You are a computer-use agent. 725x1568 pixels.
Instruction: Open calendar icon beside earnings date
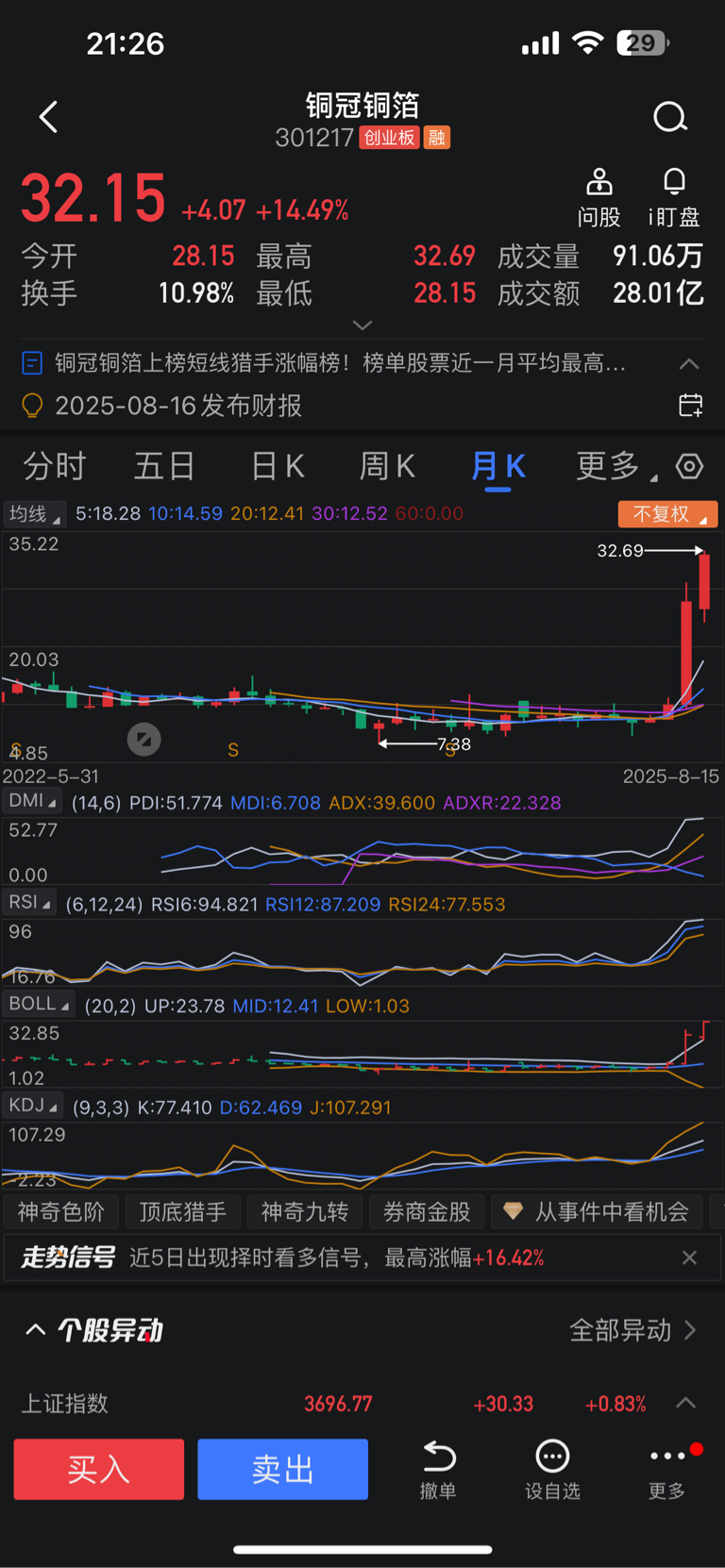(691, 406)
